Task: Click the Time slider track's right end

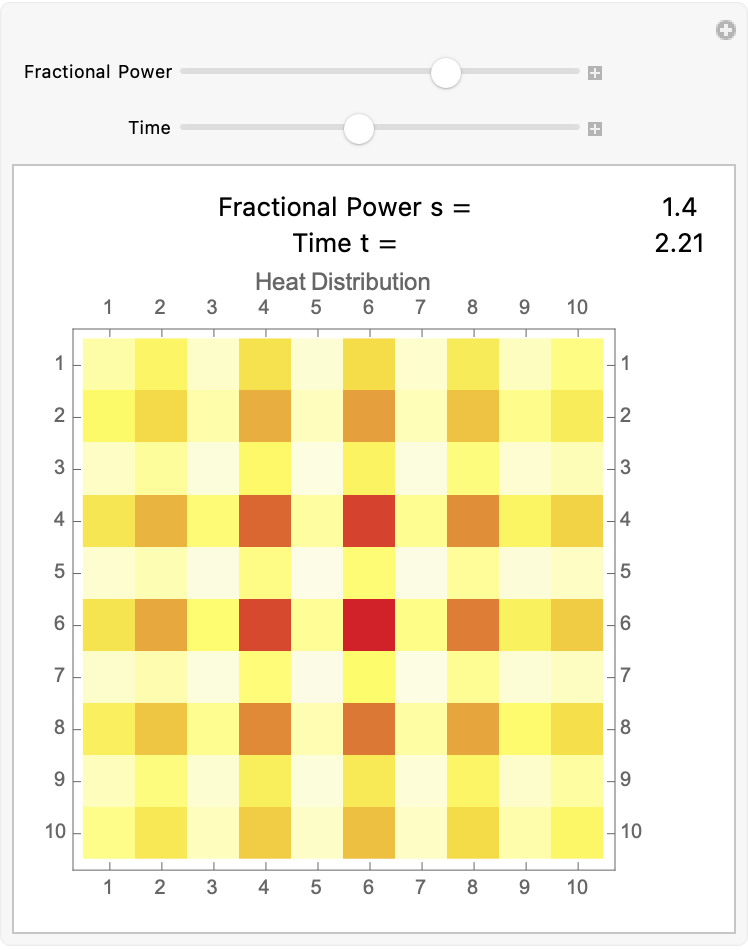Action: [576, 127]
